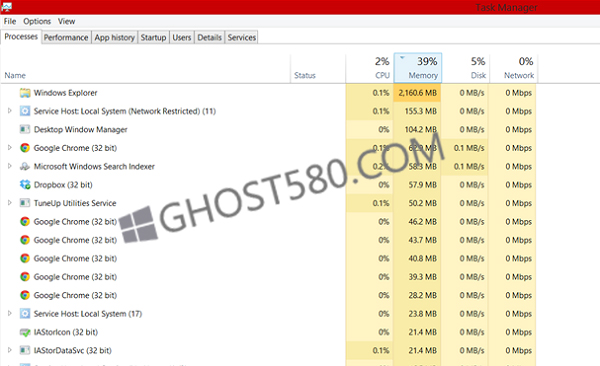Click the TuneUp Utilities Service icon

25,203
